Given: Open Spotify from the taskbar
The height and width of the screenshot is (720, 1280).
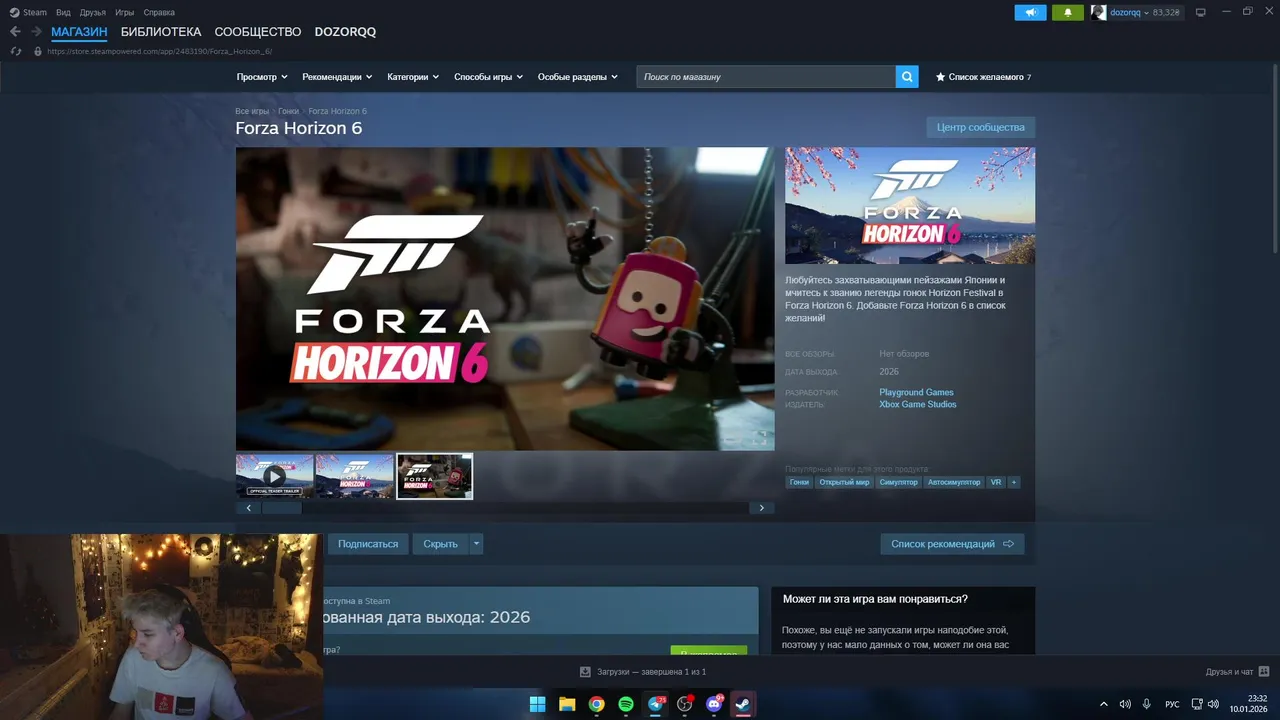Looking at the screenshot, I should (x=626, y=704).
